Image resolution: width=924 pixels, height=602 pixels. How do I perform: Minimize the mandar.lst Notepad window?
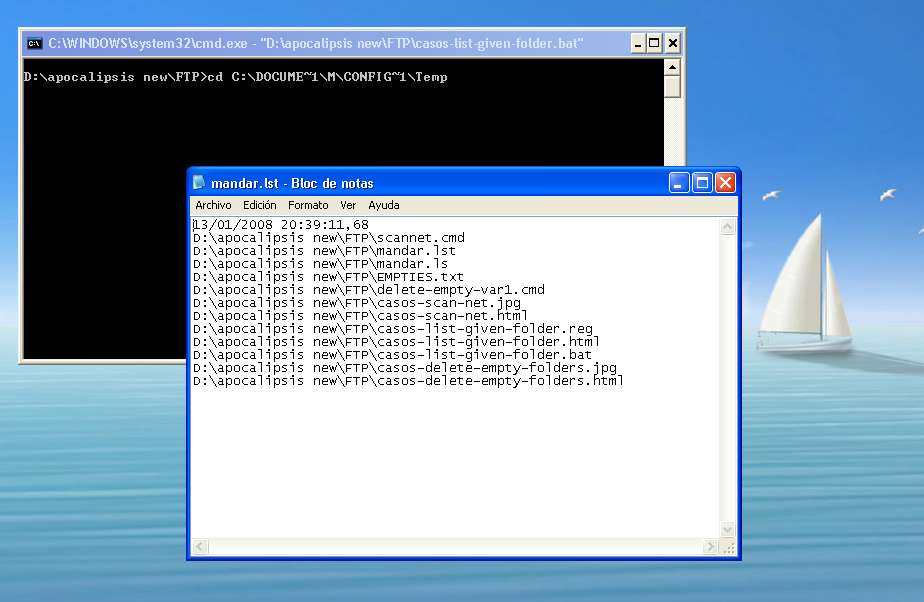point(679,182)
